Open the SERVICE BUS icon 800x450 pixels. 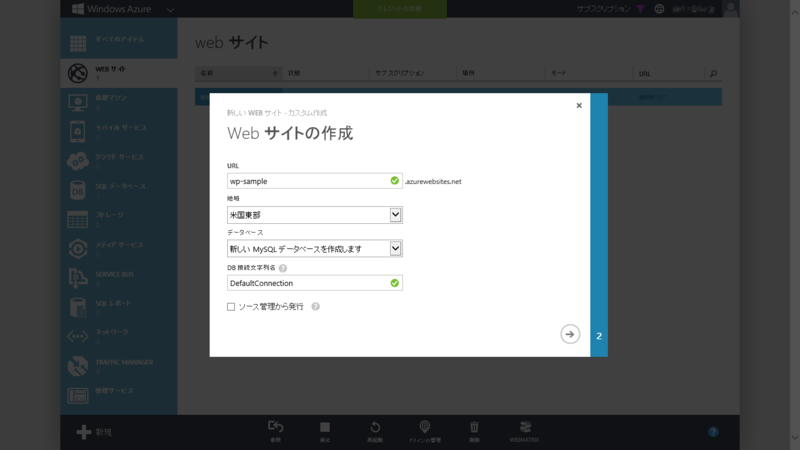(x=78, y=278)
